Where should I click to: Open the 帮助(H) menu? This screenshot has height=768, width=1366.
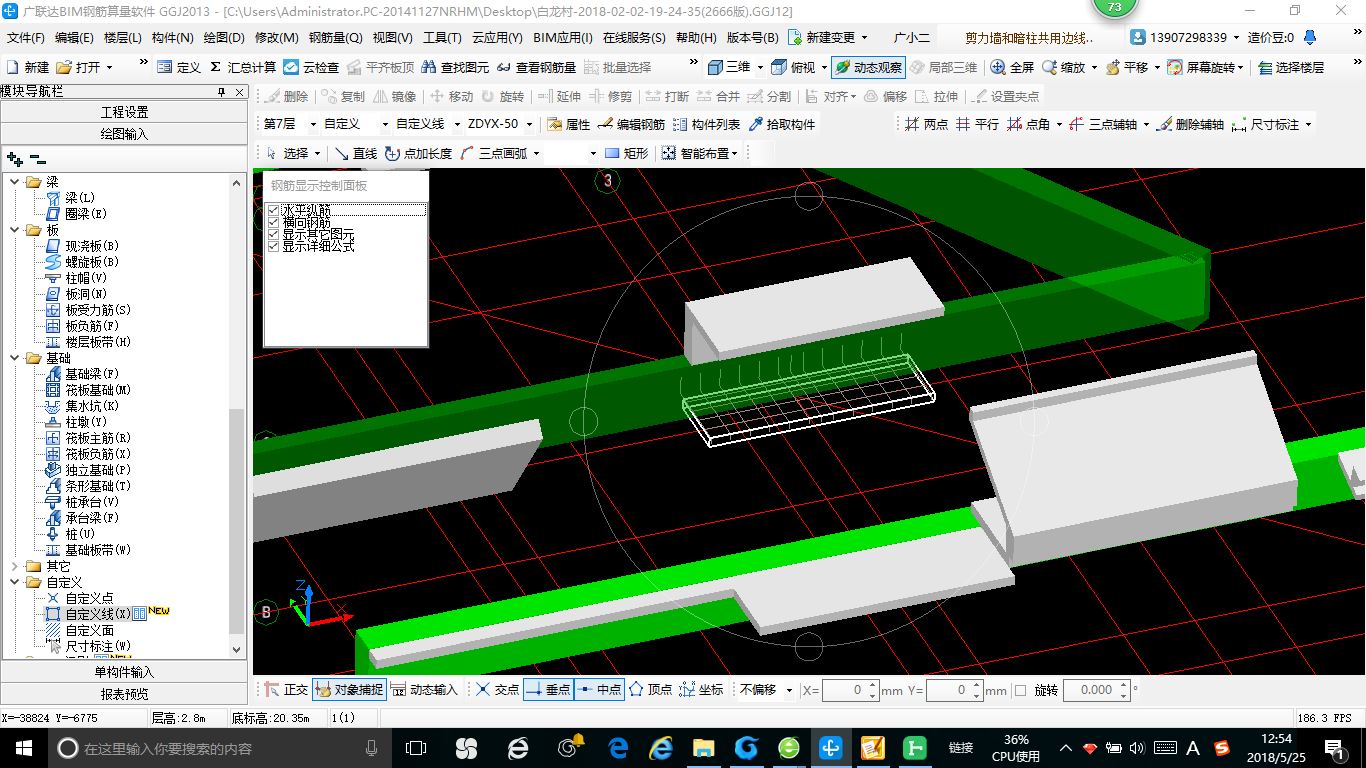pos(696,38)
